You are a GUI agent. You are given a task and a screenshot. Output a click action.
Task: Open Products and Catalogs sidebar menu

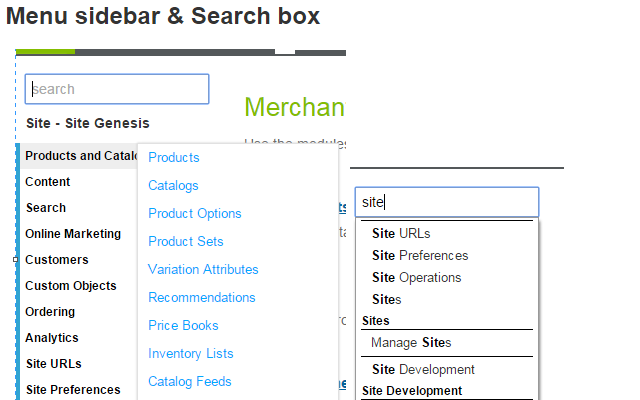pos(79,156)
